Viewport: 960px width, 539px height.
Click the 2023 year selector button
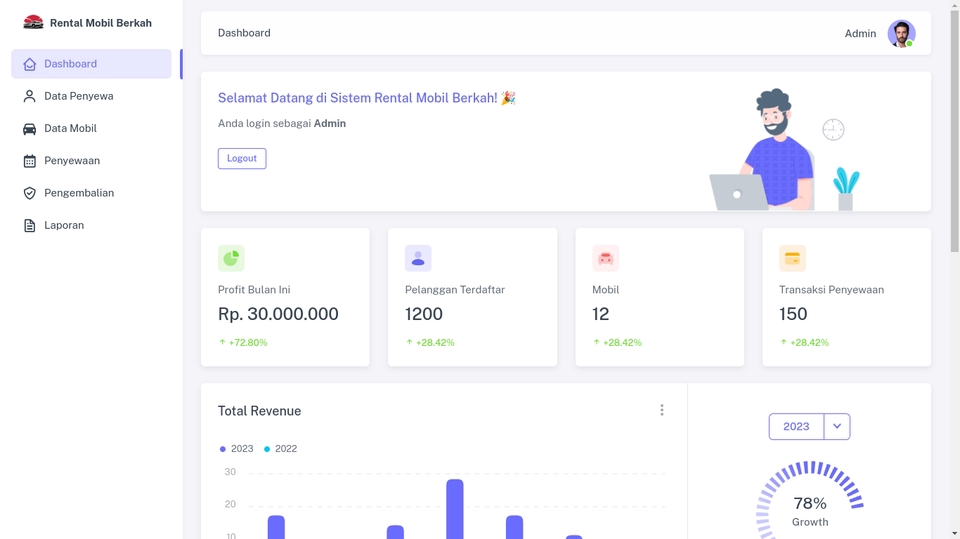click(x=796, y=426)
